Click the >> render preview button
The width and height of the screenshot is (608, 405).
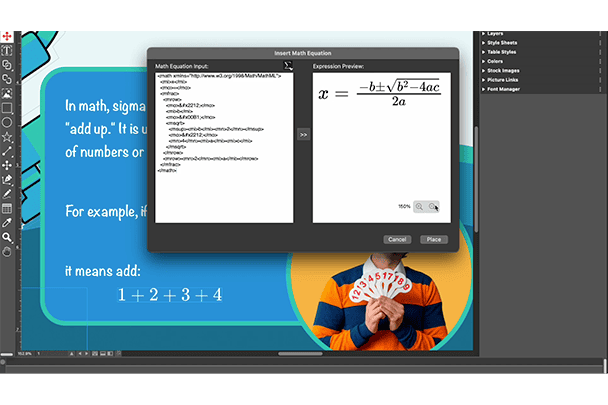pyautogui.click(x=303, y=133)
